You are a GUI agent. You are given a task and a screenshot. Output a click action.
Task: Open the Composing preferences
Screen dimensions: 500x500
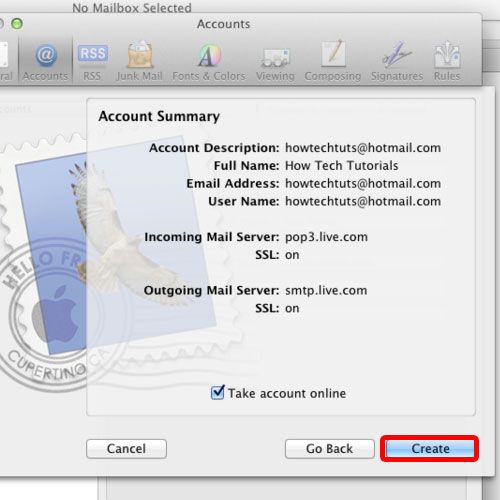point(333,61)
